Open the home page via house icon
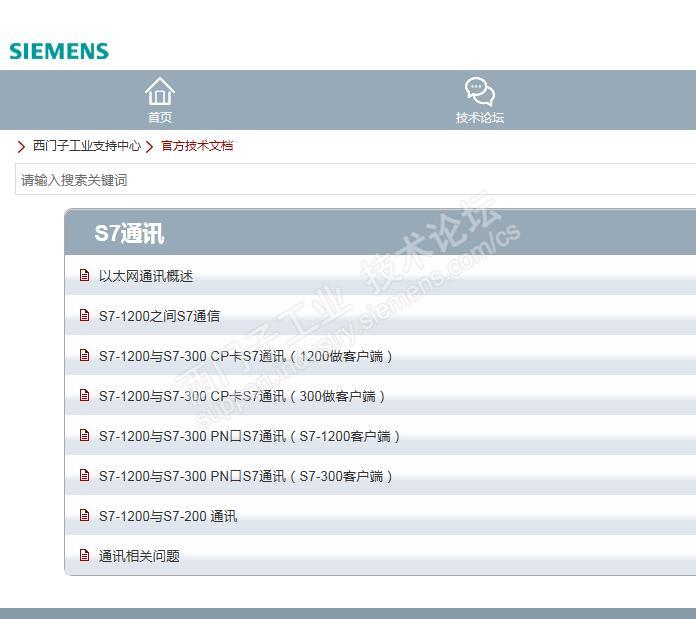 [x=160, y=91]
